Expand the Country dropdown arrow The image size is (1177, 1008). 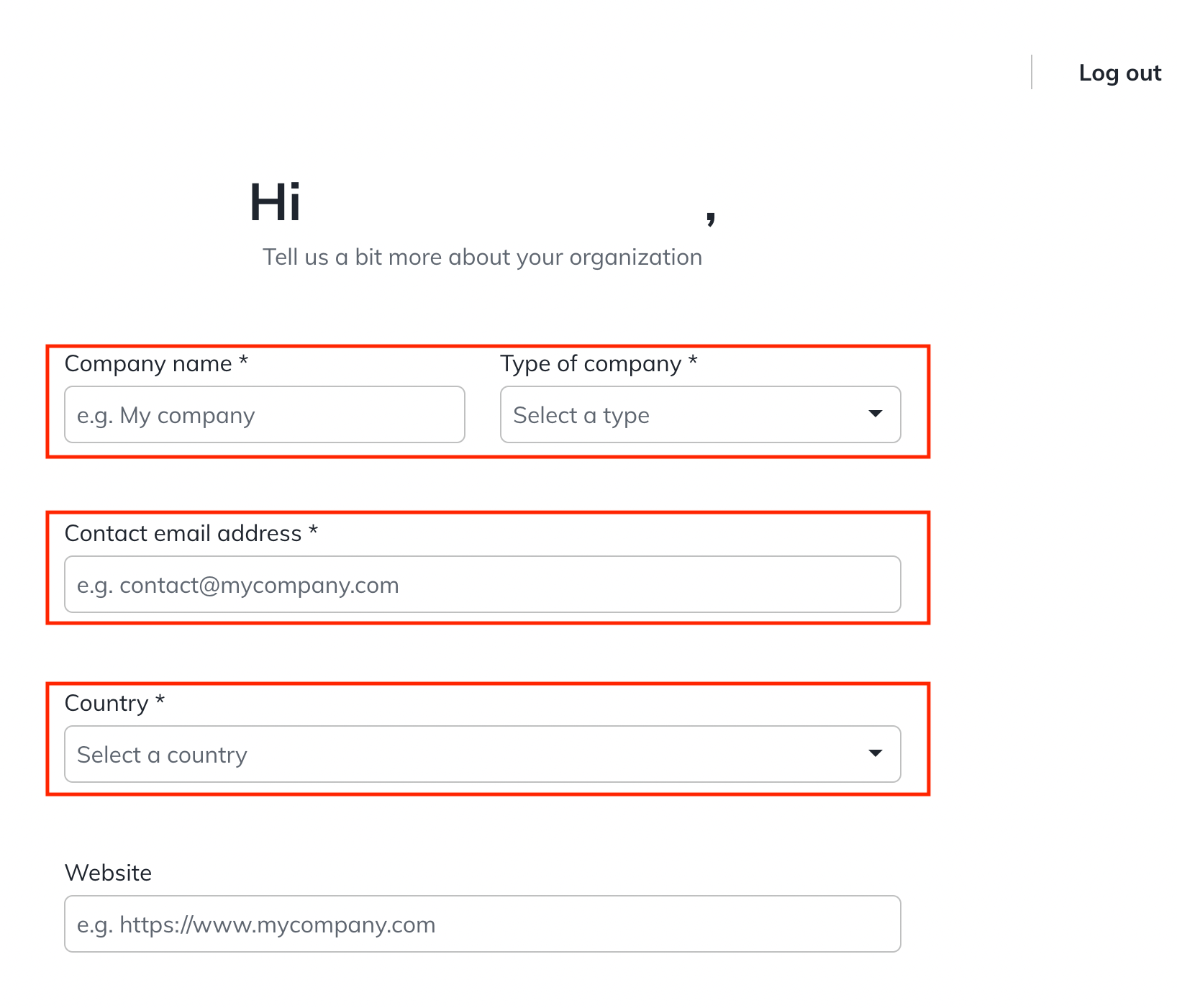(x=875, y=753)
